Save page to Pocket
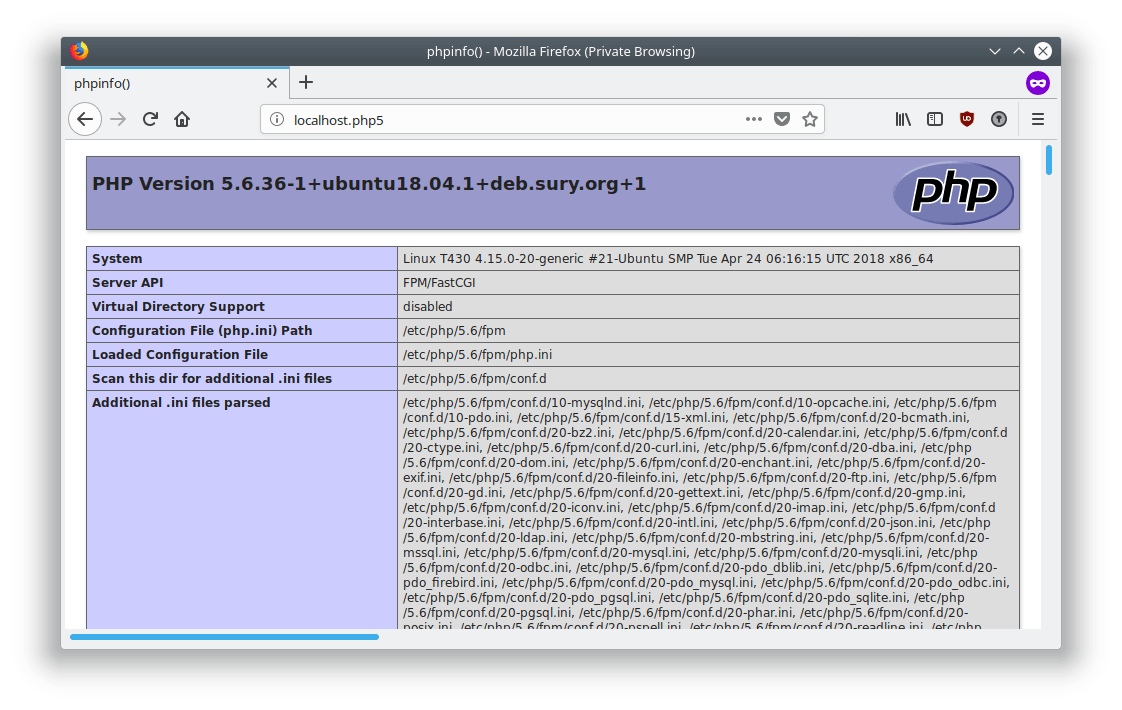 click(x=782, y=119)
